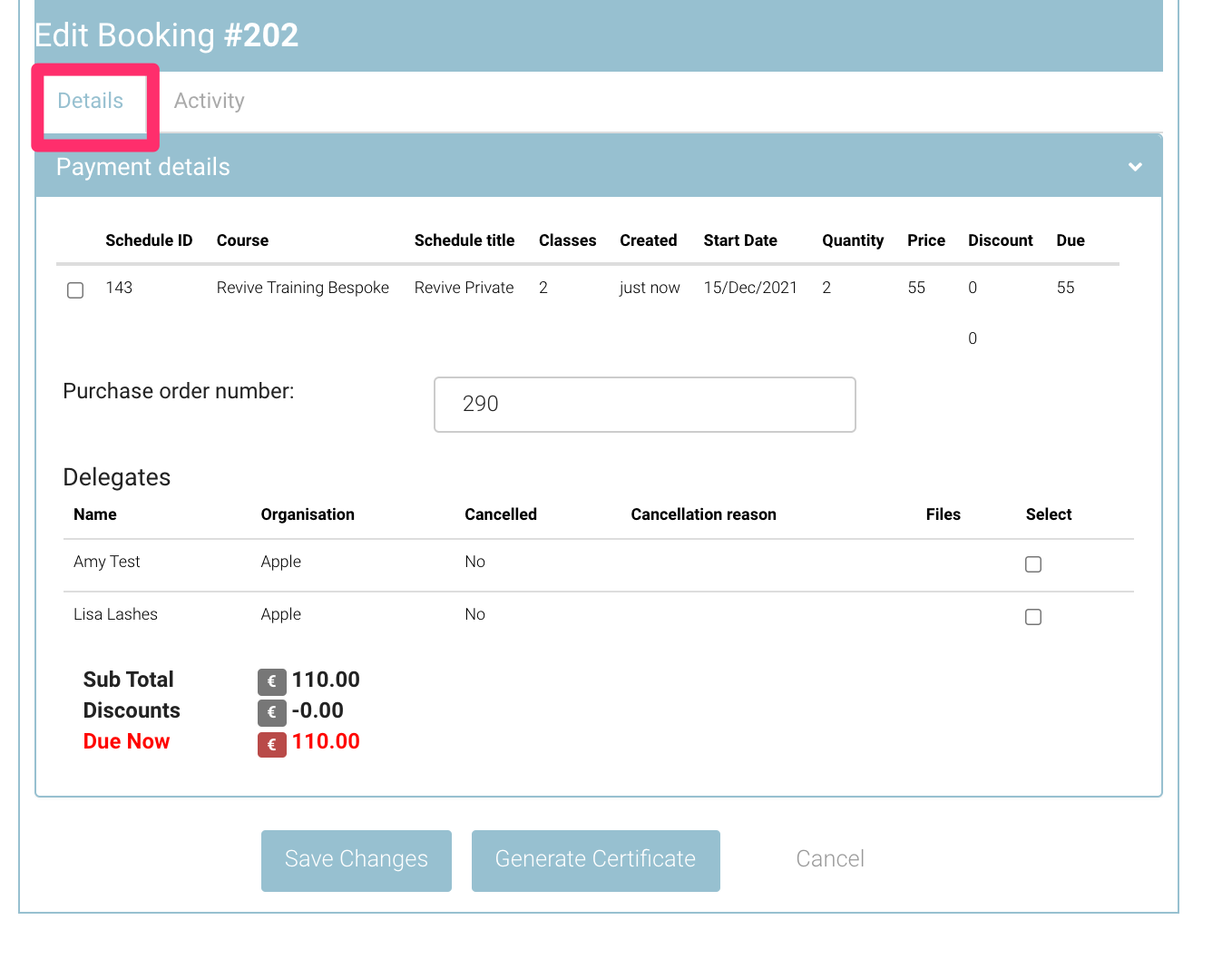Click the Purchase order number field
Image resolution: width=1232 pixels, height=969 pixels.
[x=644, y=405]
